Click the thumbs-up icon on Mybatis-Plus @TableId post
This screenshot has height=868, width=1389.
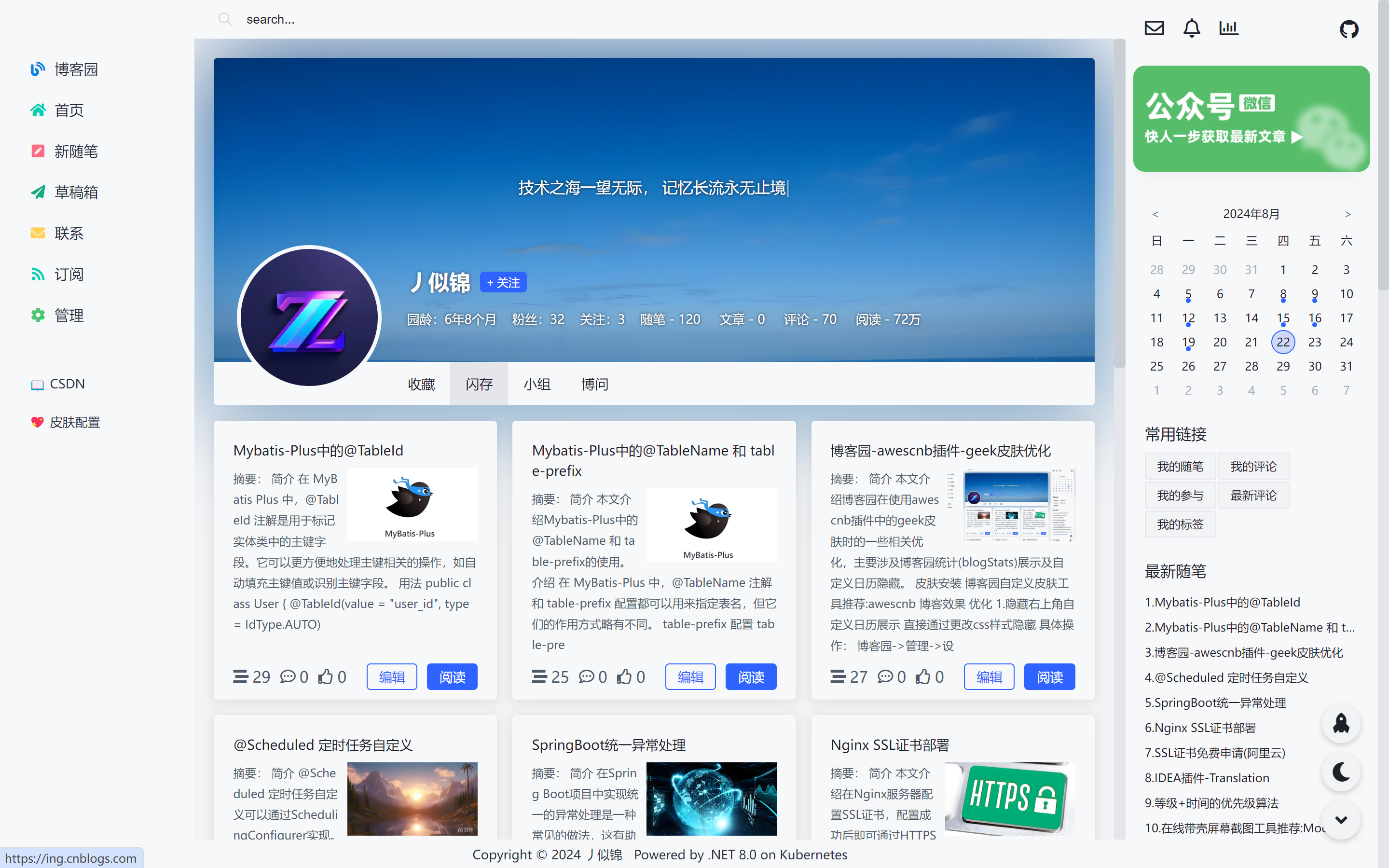point(326,677)
